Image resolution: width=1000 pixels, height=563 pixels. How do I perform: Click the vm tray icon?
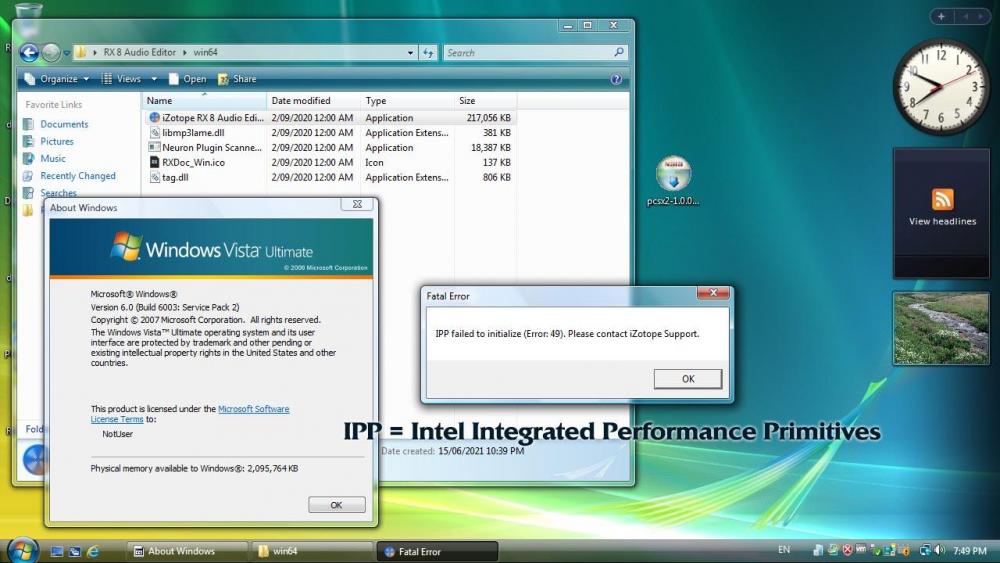point(861,550)
